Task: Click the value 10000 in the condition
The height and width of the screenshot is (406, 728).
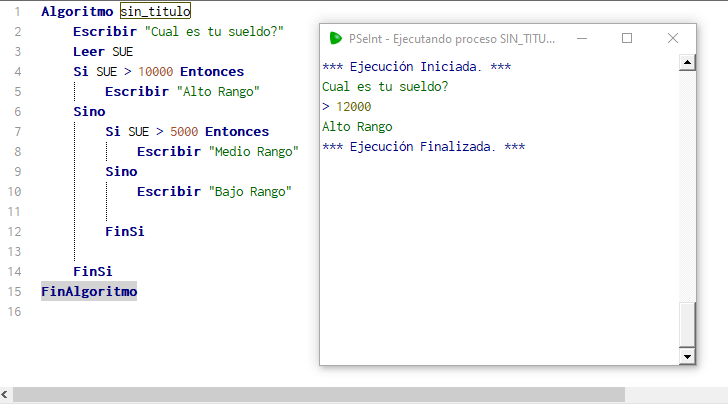Action: 156,72
